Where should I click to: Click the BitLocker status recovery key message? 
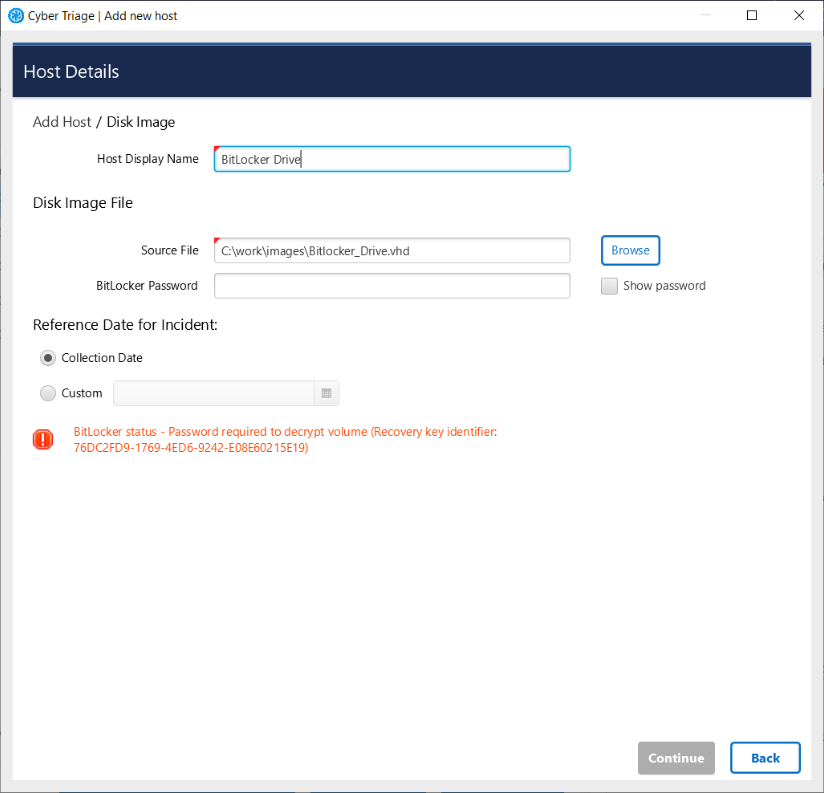click(285, 440)
